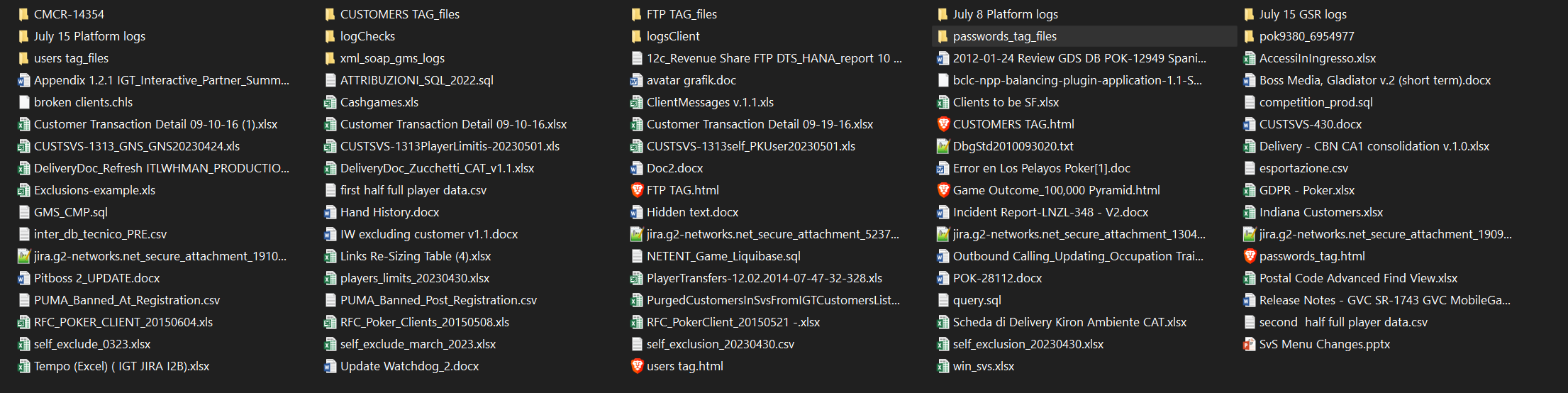Image resolution: width=1568 pixels, height=393 pixels.
Task: Click the file icon of NETENT_Game_Liquibase.sql
Action: pos(636,256)
